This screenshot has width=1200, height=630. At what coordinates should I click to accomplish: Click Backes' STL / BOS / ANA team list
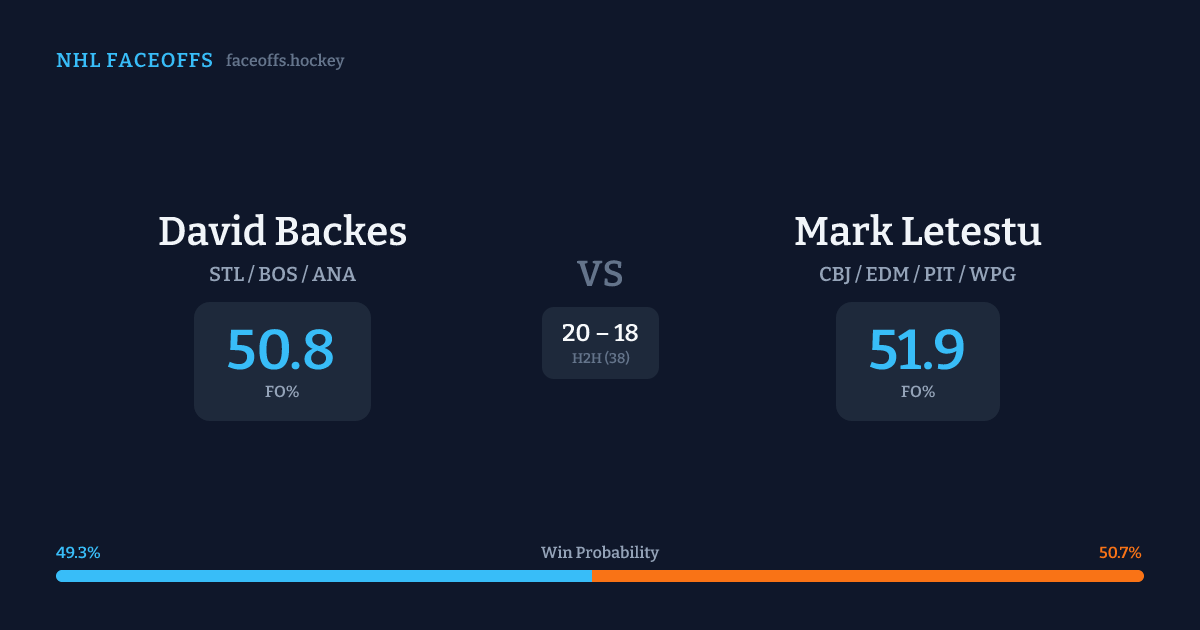[x=282, y=274]
